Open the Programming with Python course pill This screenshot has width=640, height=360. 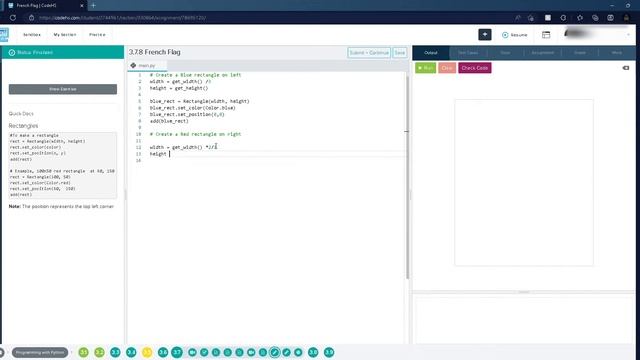(40, 352)
